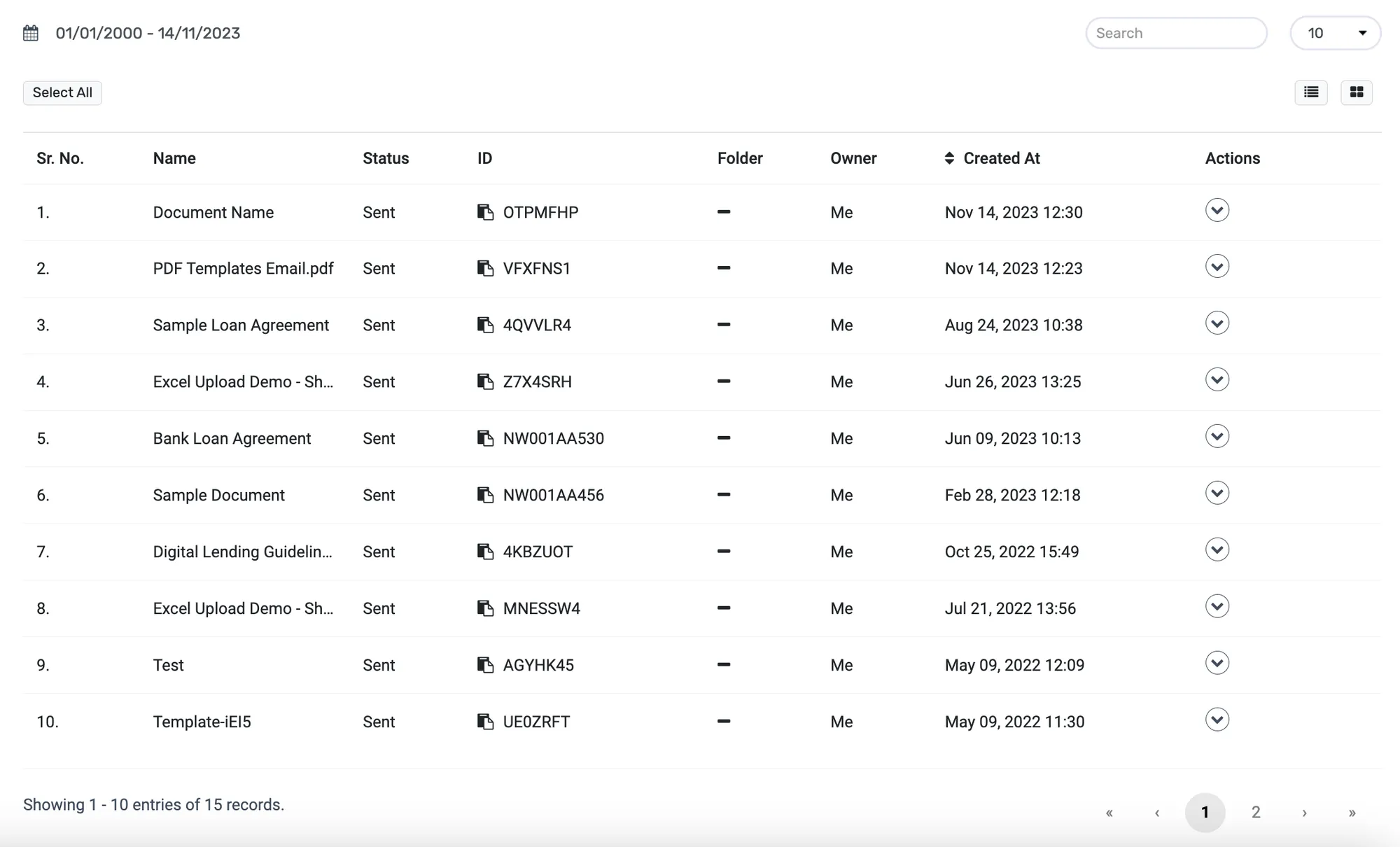
Task: Open the calendar date range picker
Action: pos(31,32)
